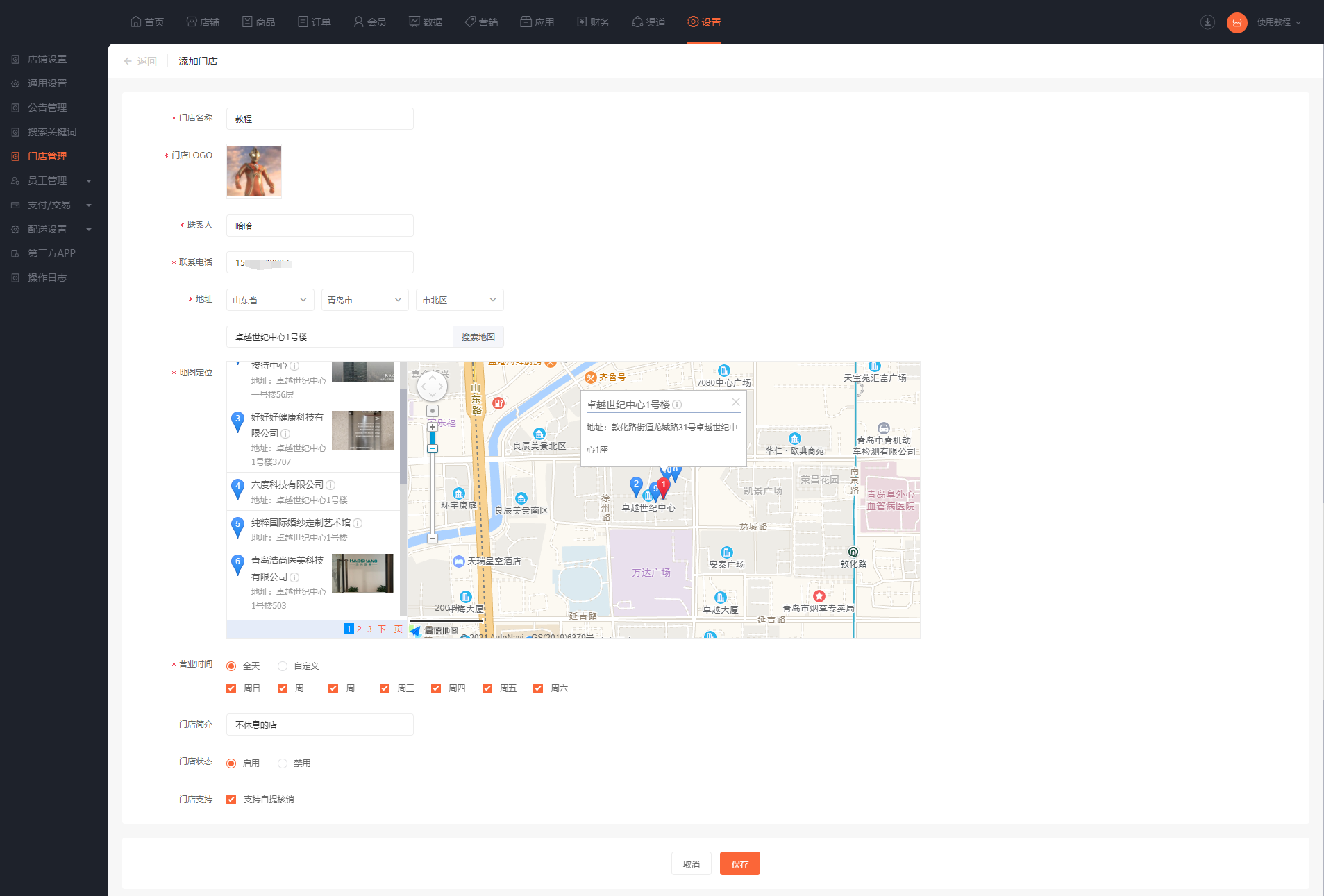
Task: Go to page 2 of map results
Action: tap(359, 629)
